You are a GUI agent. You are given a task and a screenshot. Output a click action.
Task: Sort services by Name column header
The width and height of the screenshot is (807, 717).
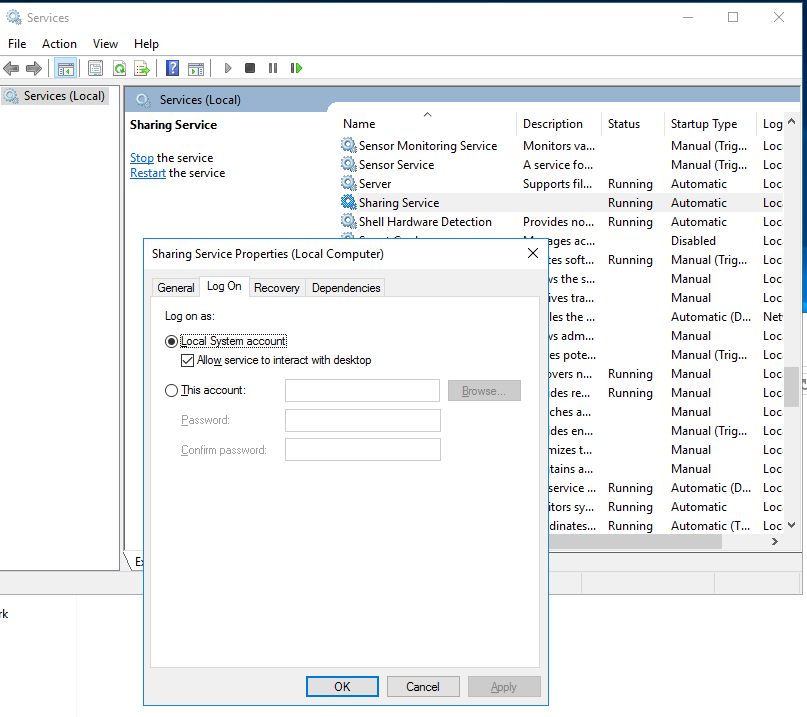click(x=427, y=124)
